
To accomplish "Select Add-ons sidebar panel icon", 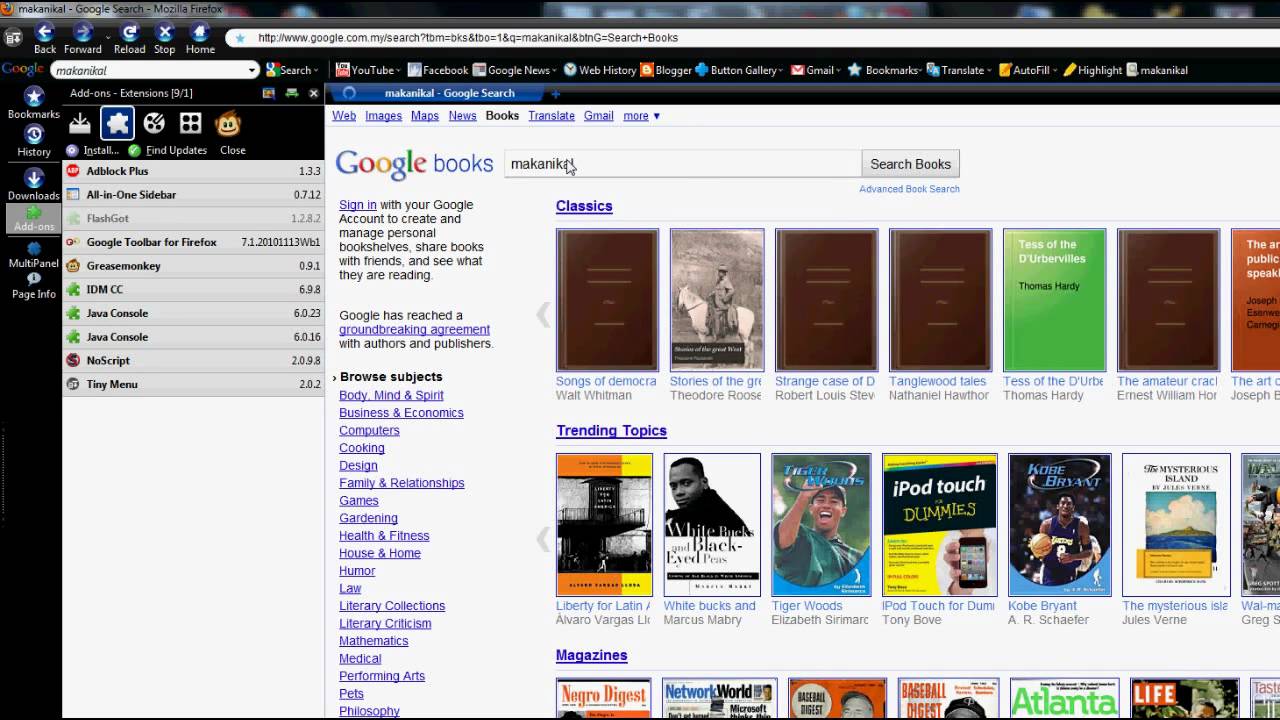I will tap(34, 218).
